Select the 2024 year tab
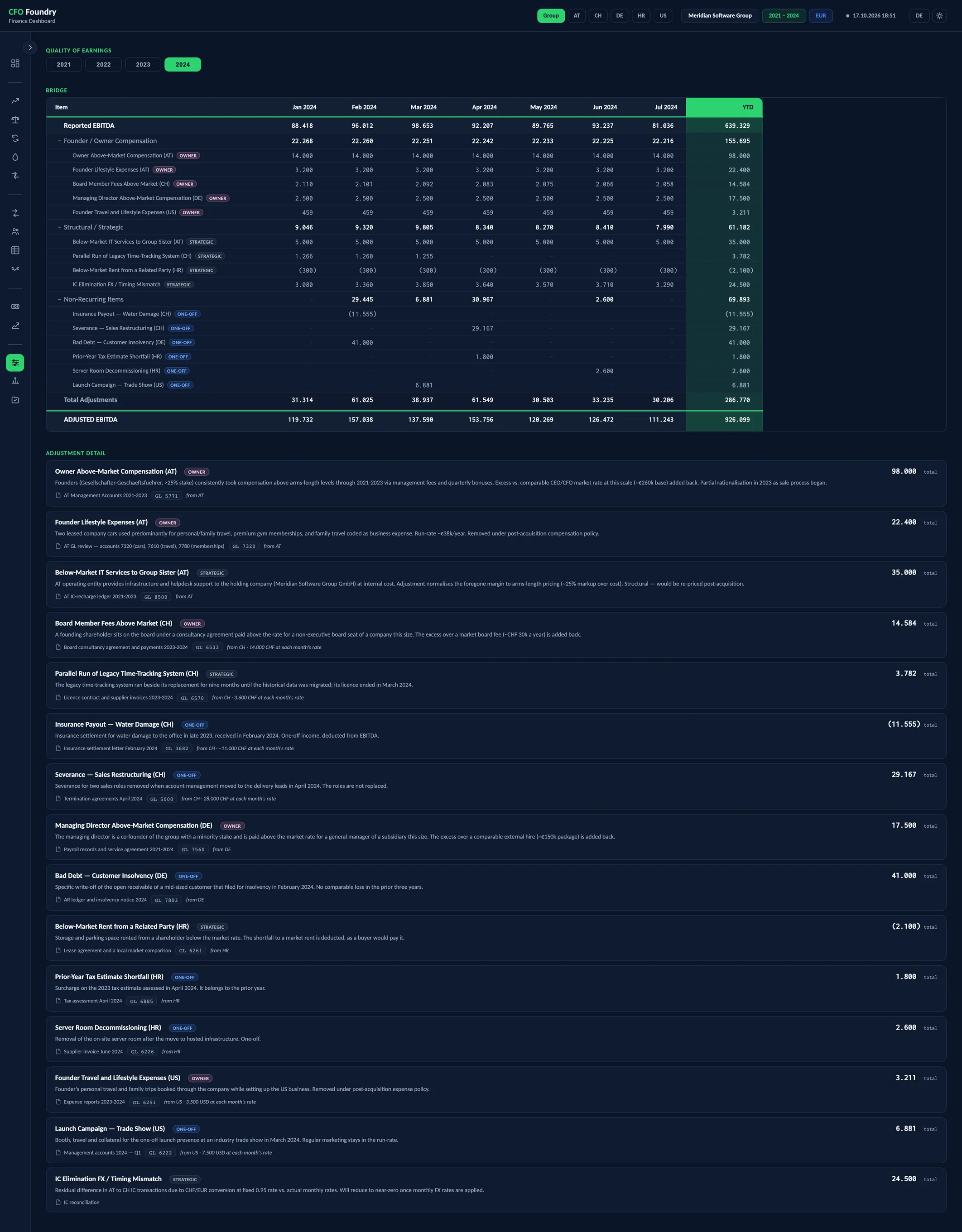 click(x=182, y=64)
